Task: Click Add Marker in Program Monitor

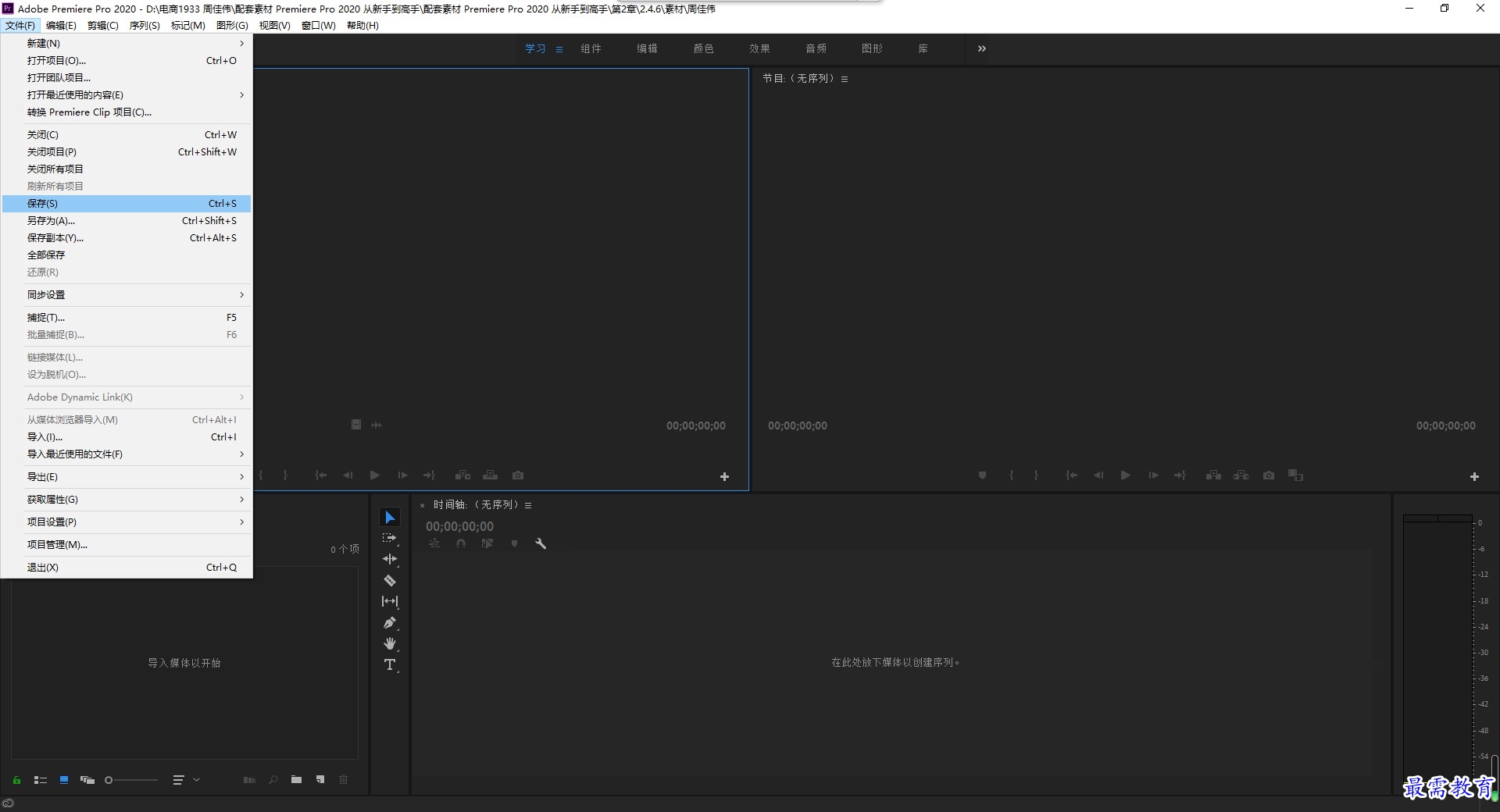Action: click(x=982, y=475)
